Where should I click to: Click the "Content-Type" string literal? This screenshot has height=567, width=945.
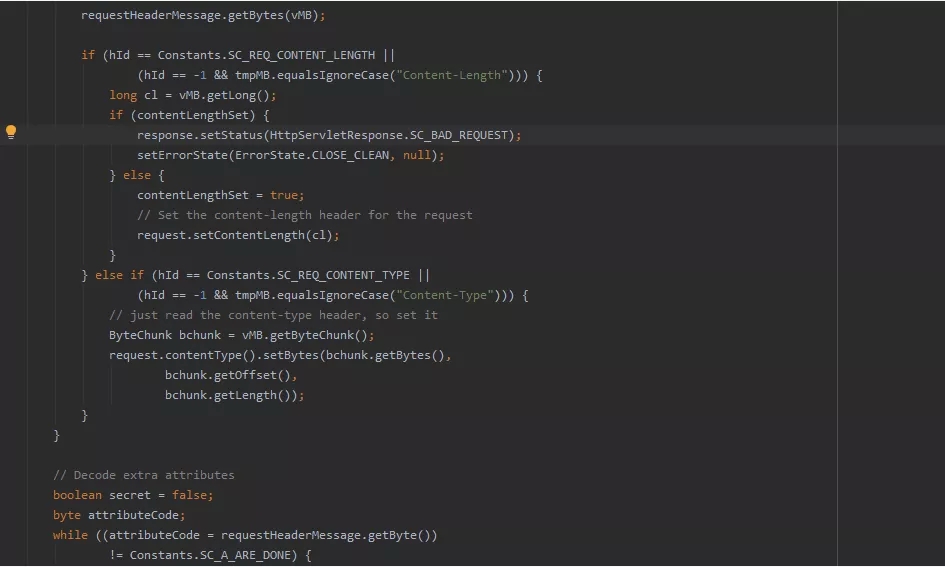click(x=443, y=295)
